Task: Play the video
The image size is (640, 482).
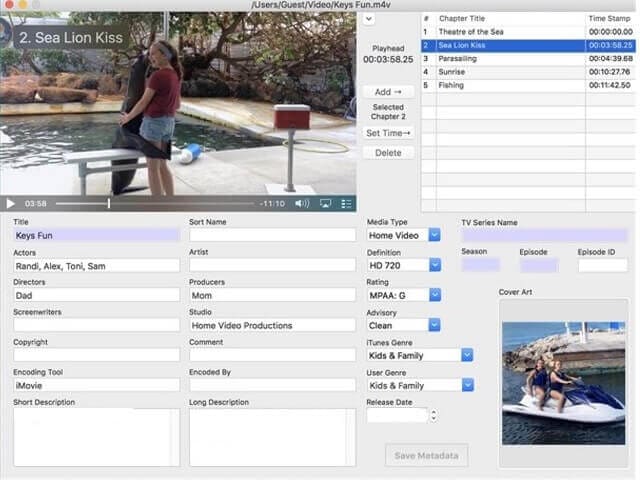Action: (x=11, y=204)
